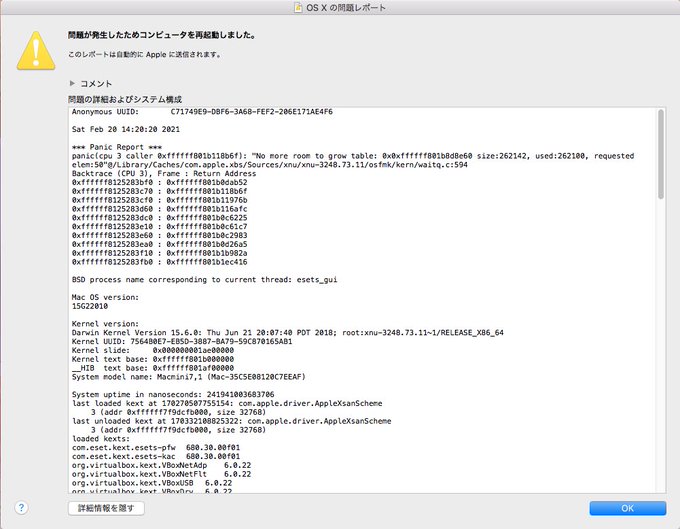Click the 'BSD process name' line with esets_gui
680x529 pixels.
tap(204, 280)
